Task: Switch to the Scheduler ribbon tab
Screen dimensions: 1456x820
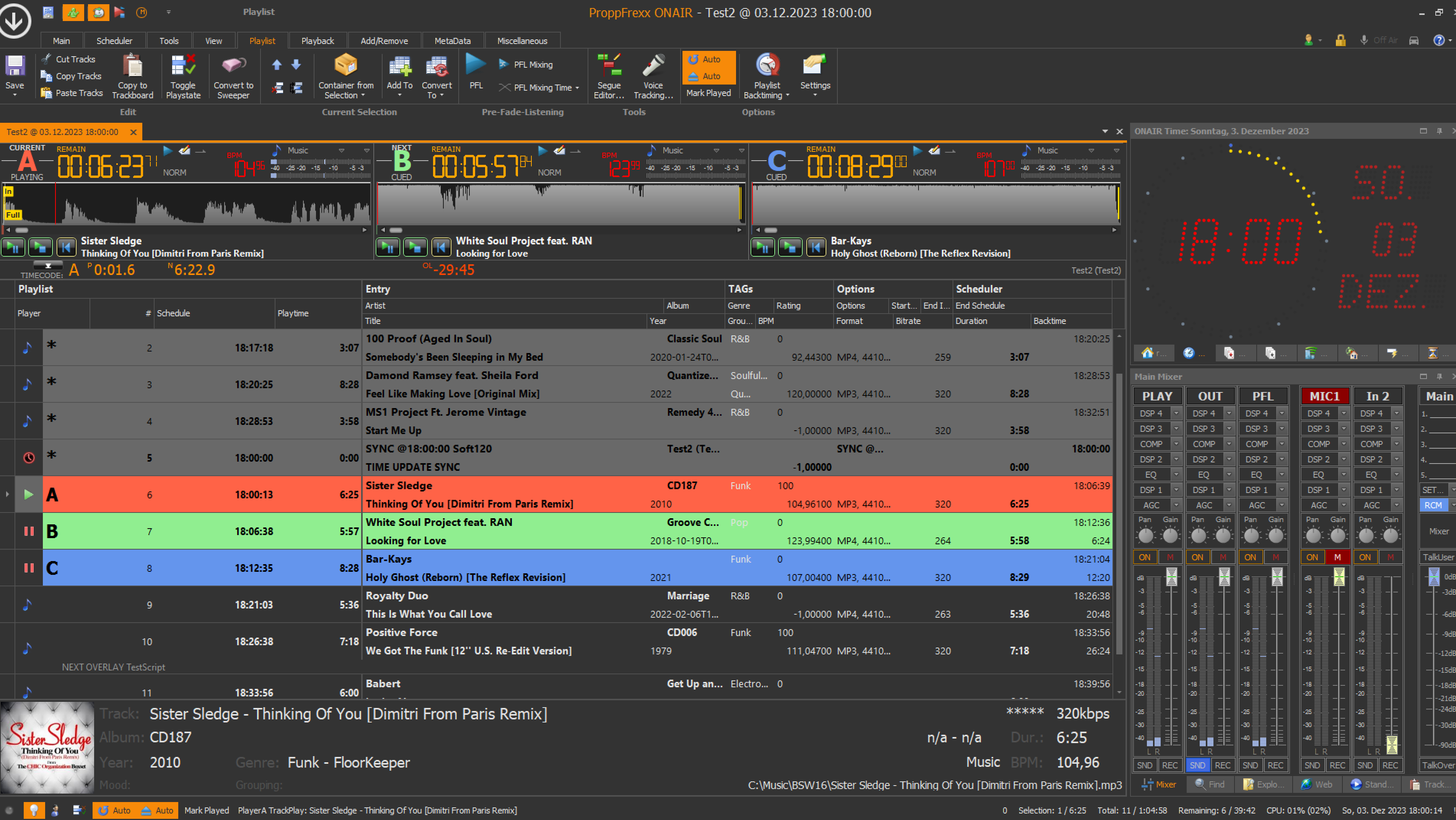Action: click(114, 41)
